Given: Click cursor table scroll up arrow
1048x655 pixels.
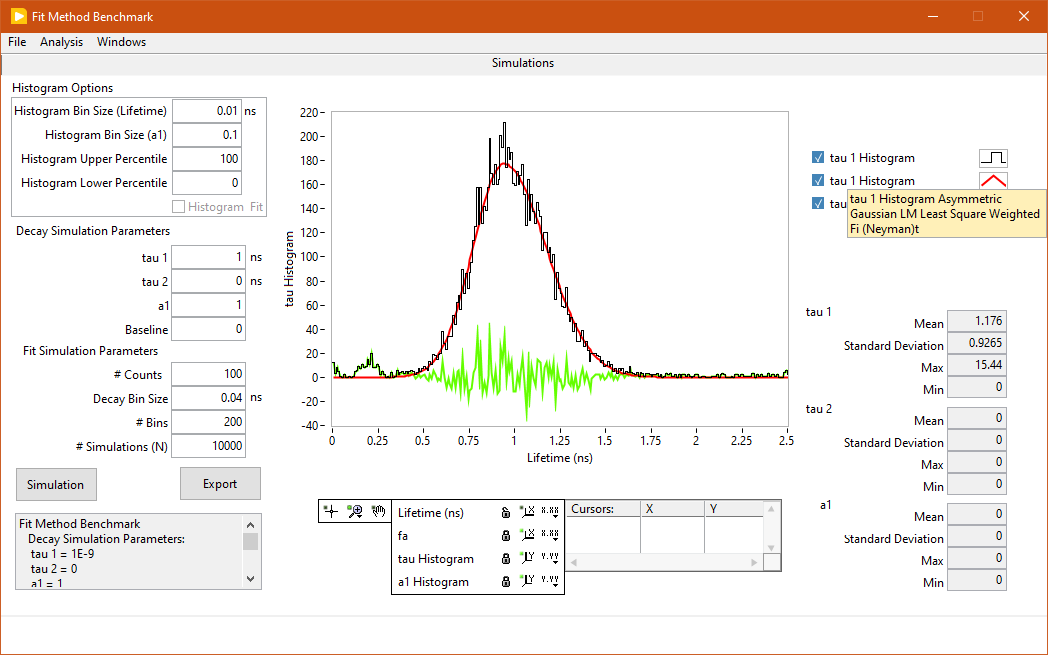Looking at the screenshot, I should pos(771,509).
